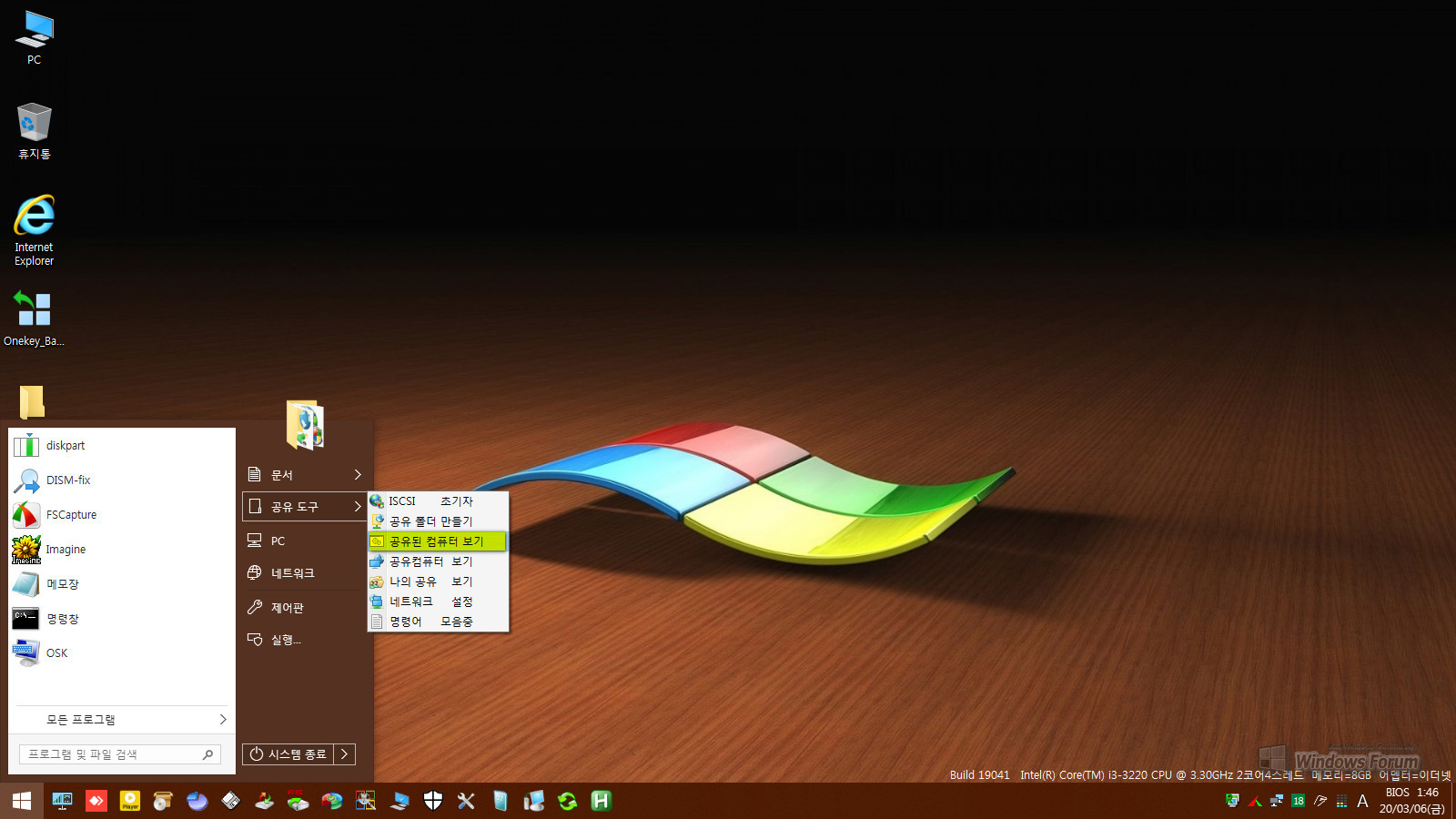Screen dimensions: 1456x819
Task: Select ISCSI 초기자 in the submenu
Action: coord(438,501)
